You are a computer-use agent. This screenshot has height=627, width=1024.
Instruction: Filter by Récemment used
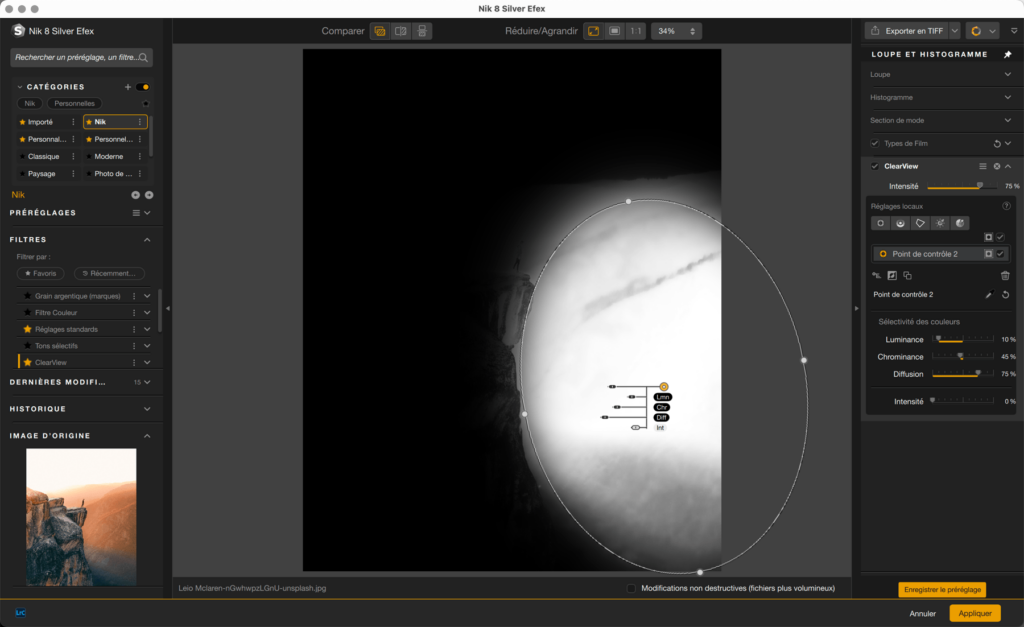point(109,274)
